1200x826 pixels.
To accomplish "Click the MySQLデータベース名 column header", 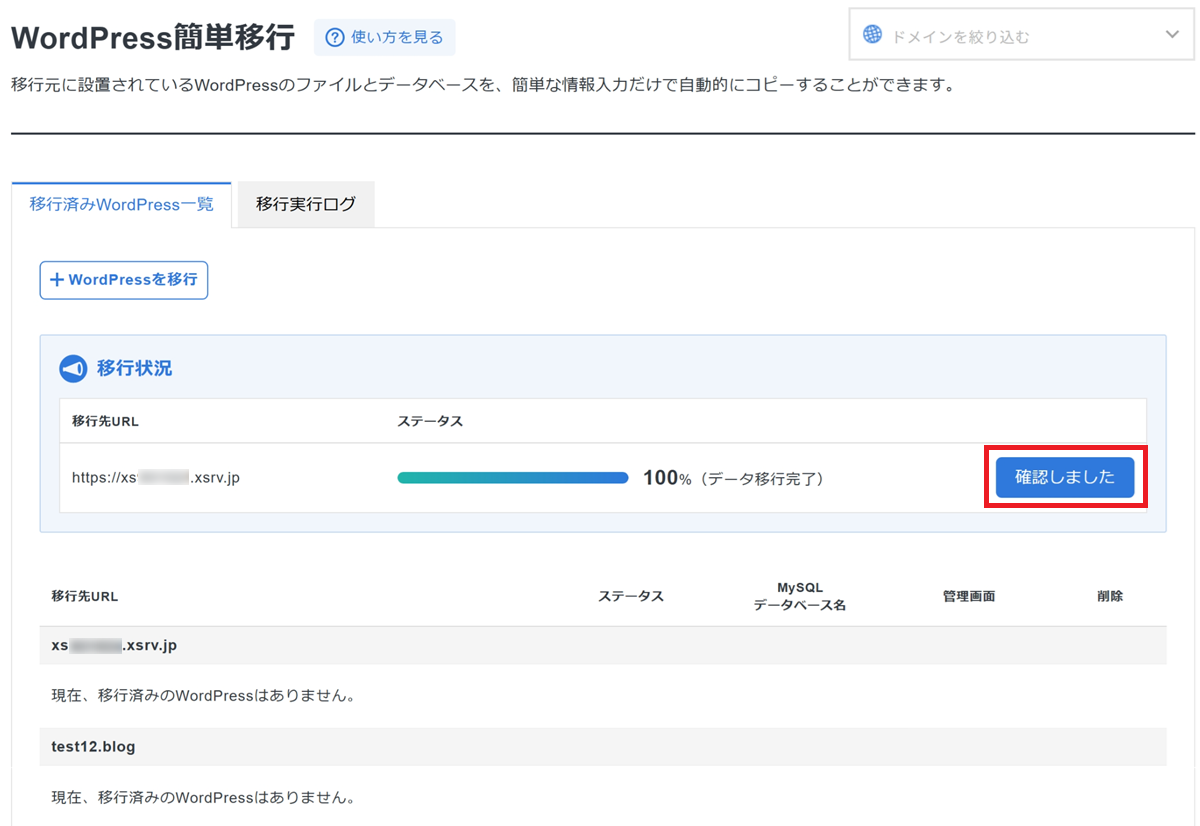I will point(799,596).
